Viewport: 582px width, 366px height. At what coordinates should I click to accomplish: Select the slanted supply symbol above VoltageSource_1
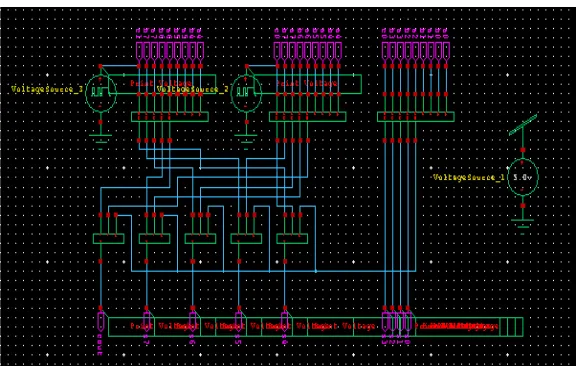pyautogui.click(x=523, y=125)
